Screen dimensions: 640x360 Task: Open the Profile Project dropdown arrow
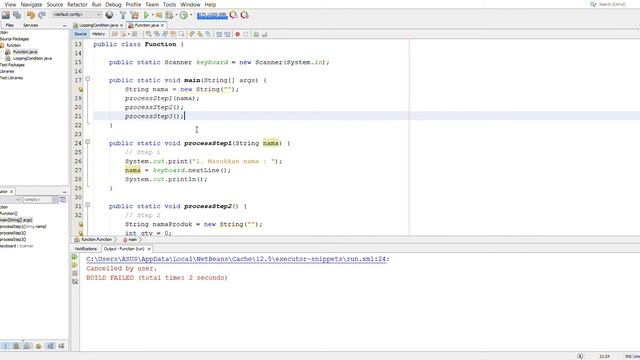(x=191, y=15)
